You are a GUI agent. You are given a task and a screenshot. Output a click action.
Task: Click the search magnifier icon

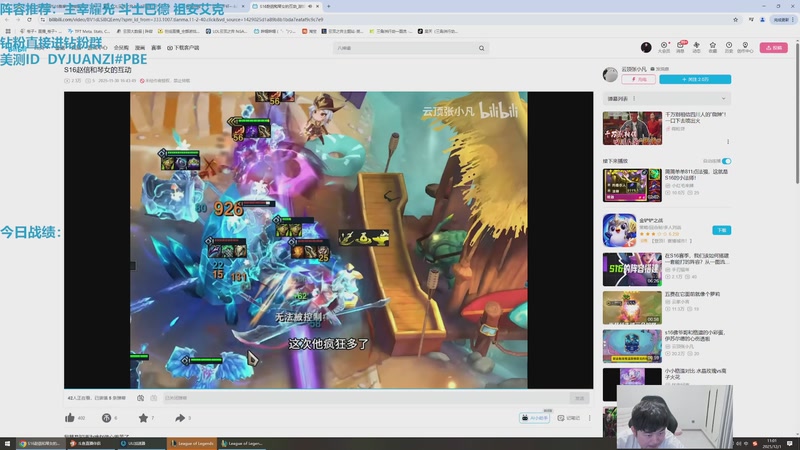(481, 48)
